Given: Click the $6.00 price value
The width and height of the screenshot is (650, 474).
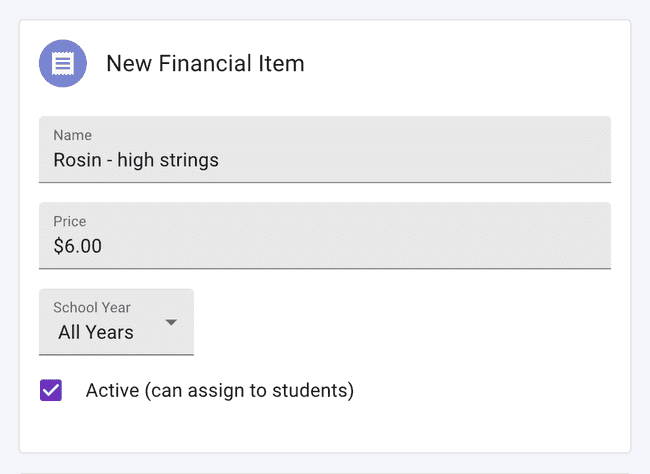Looking at the screenshot, I should click(78, 246).
